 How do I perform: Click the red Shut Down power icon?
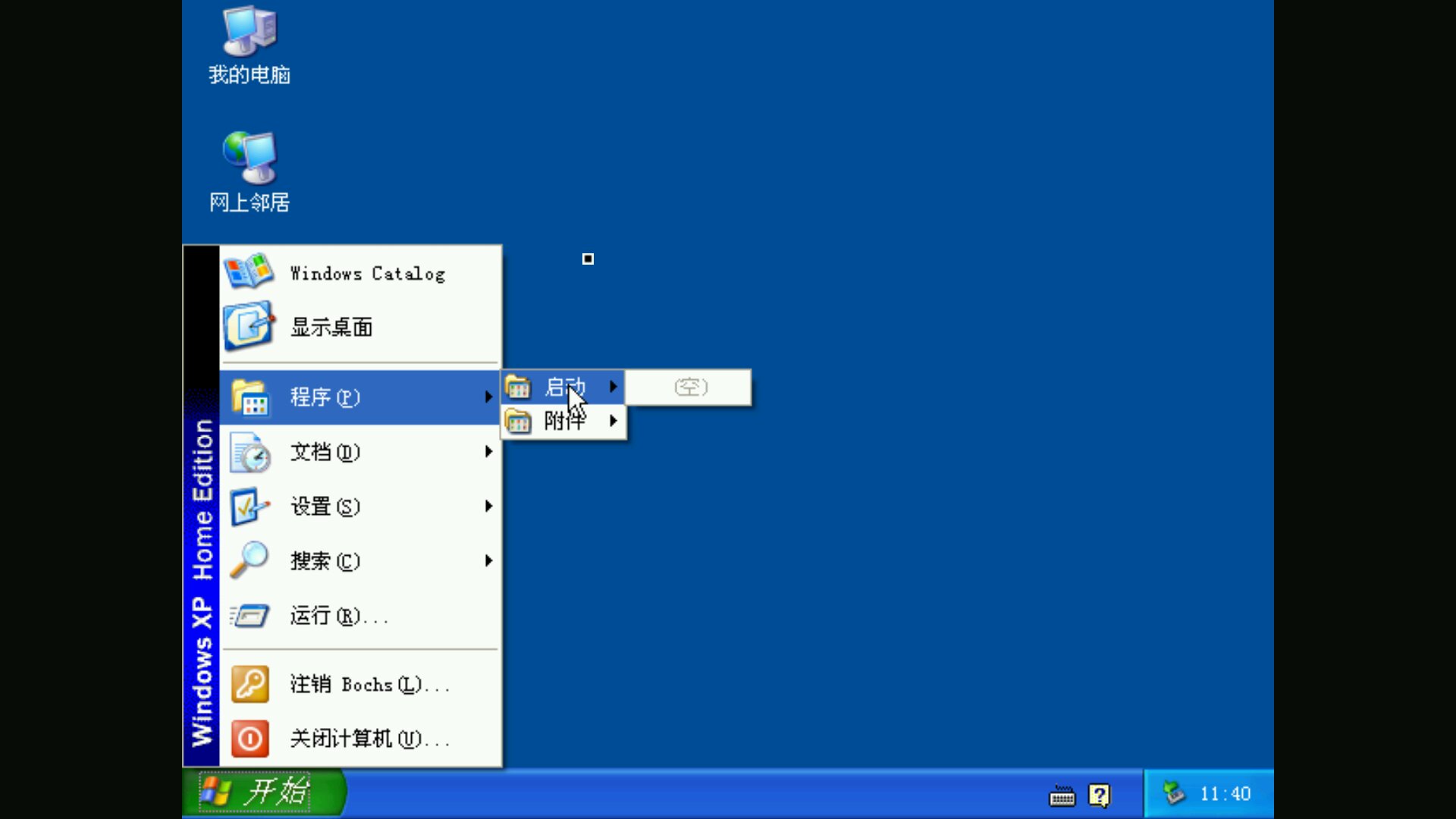click(249, 739)
